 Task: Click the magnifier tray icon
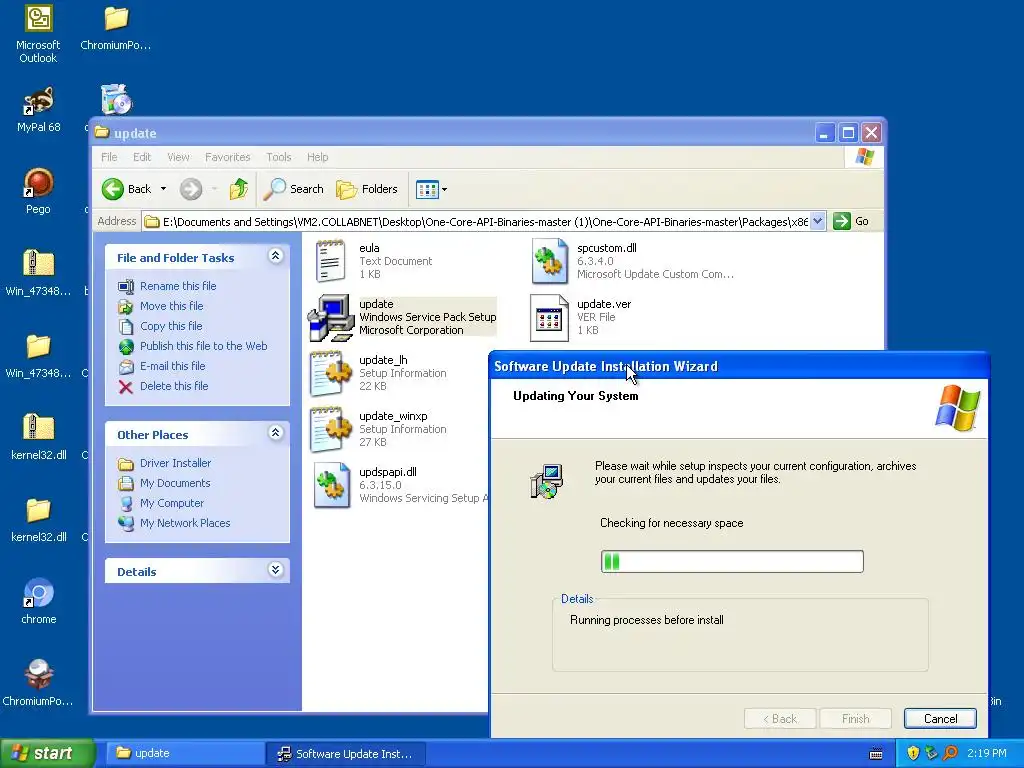pos(950,754)
